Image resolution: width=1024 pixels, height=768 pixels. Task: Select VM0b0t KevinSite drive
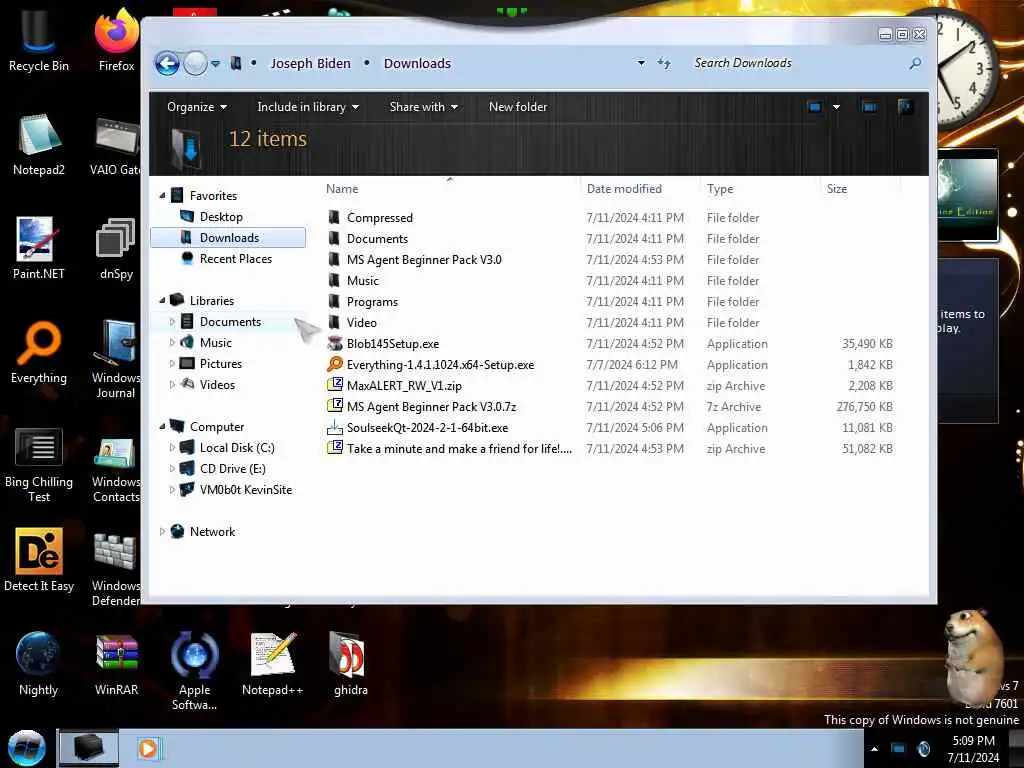click(246, 489)
